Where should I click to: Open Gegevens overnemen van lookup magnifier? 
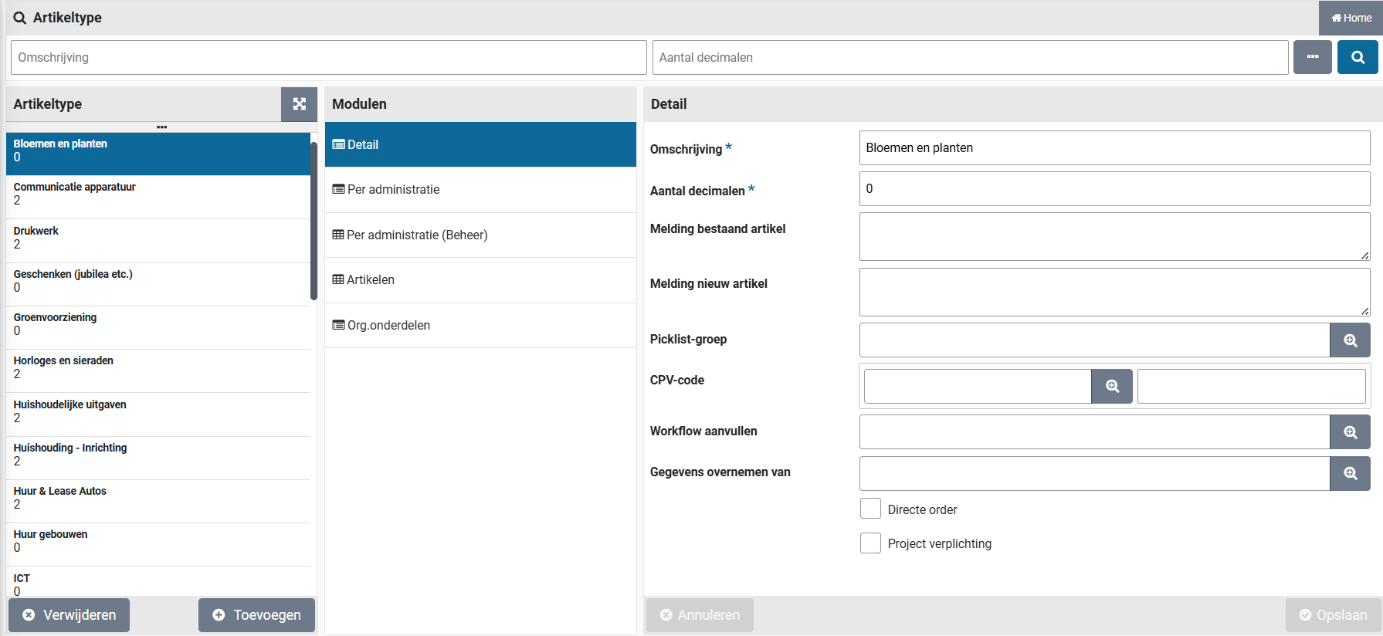[1350, 474]
